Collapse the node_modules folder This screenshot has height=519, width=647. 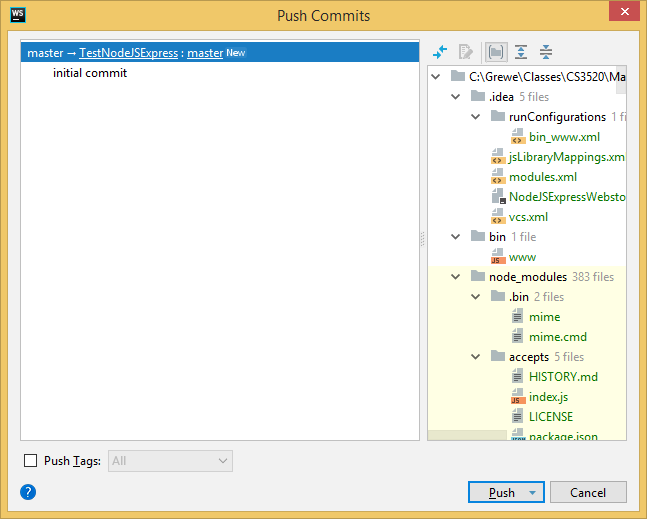(x=455, y=277)
